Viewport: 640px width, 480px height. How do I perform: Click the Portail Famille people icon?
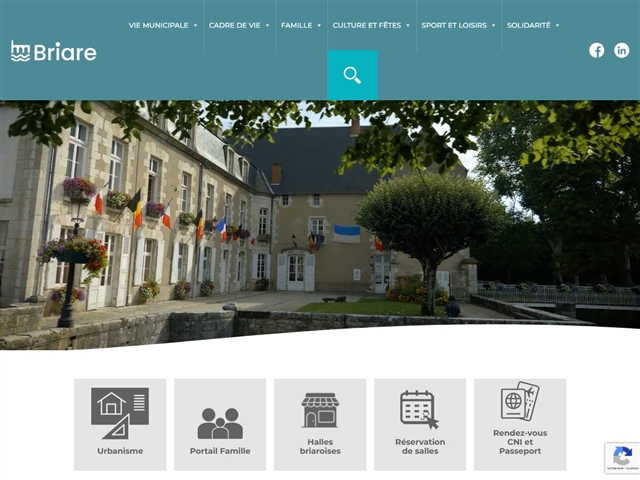pyautogui.click(x=220, y=423)
